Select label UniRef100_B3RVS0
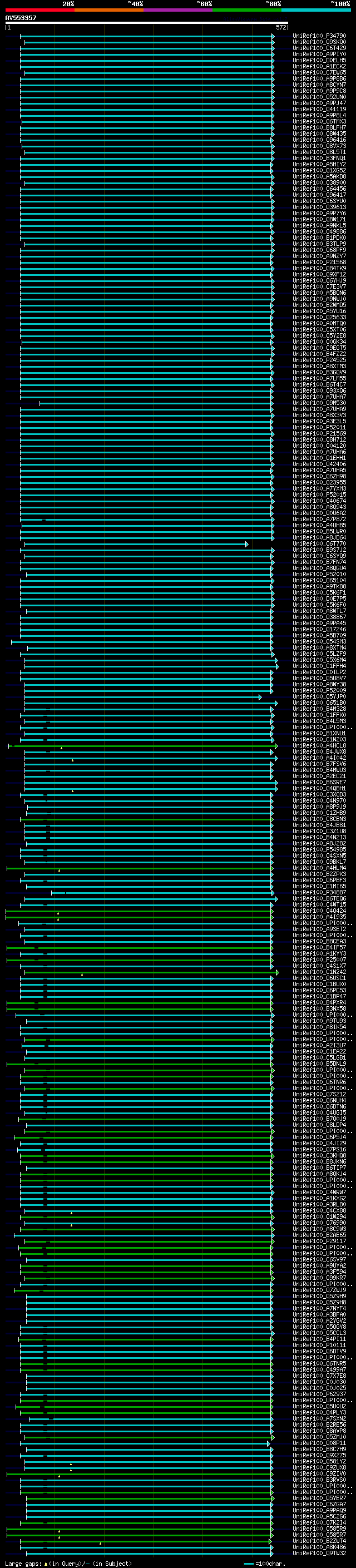356x1568 pixels. 319,1480
